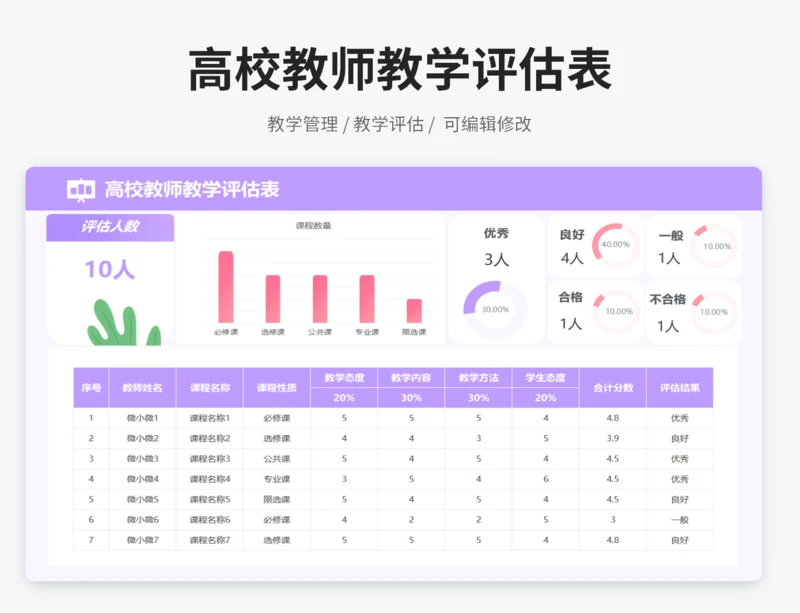The height and width of the screenshot is (613, 800).
Task: Select the 选修课 bar in the chart
Action: click(273, 299)
